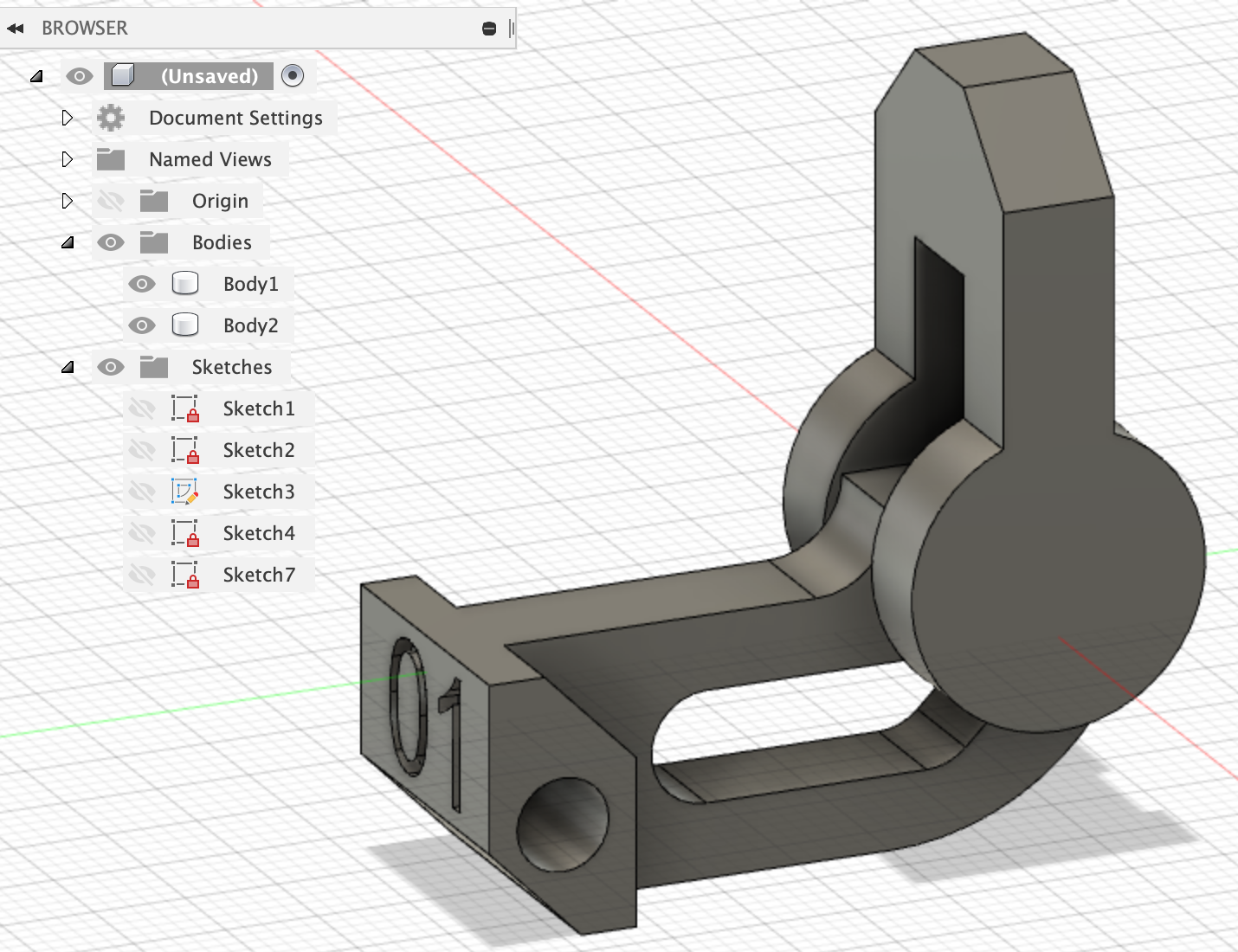Show the hidden Sketch4
Screen dimensions: 1238x952
point(142,533)
